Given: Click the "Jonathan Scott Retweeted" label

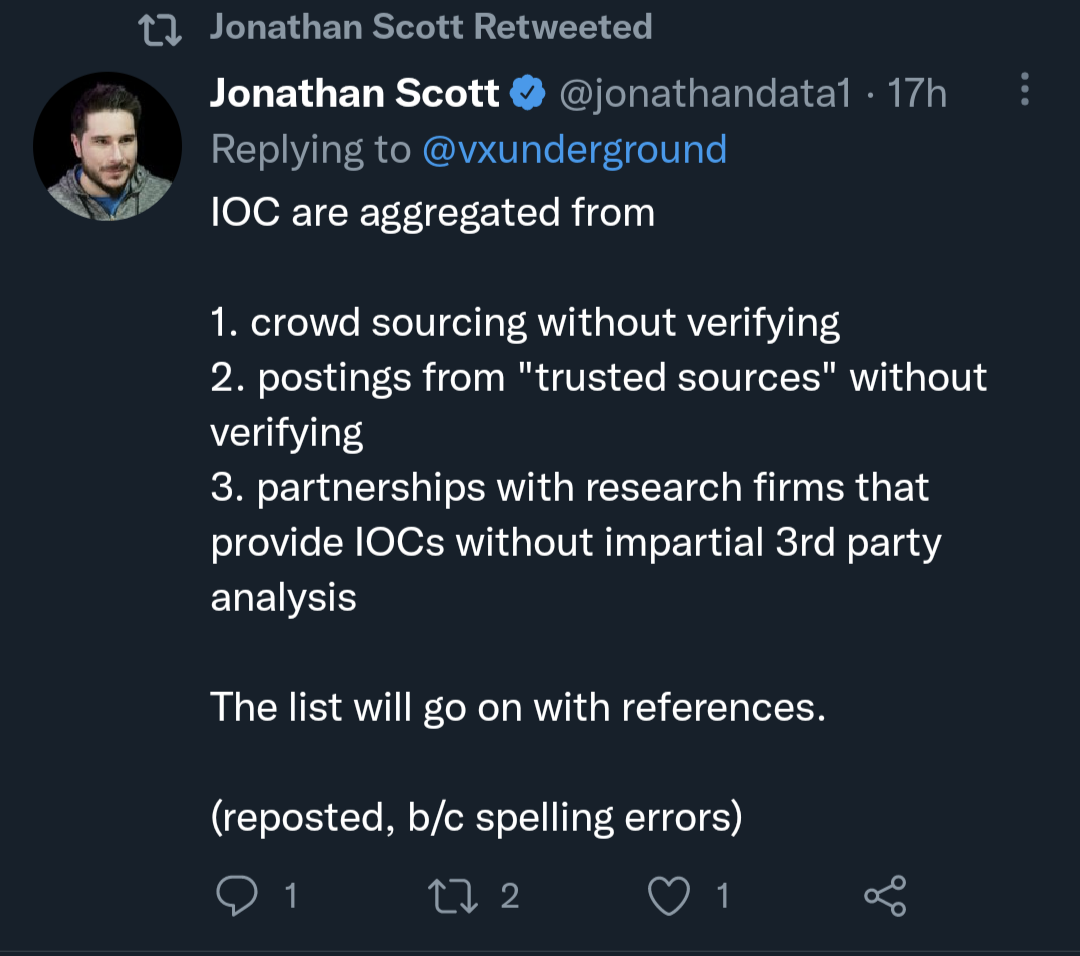Looking at the screenshot, I should click(x=431, y=27).
